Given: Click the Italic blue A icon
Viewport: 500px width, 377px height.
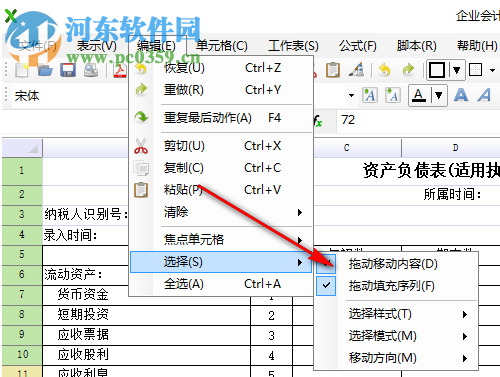Looking at the screenshot, I should (484, 95).
